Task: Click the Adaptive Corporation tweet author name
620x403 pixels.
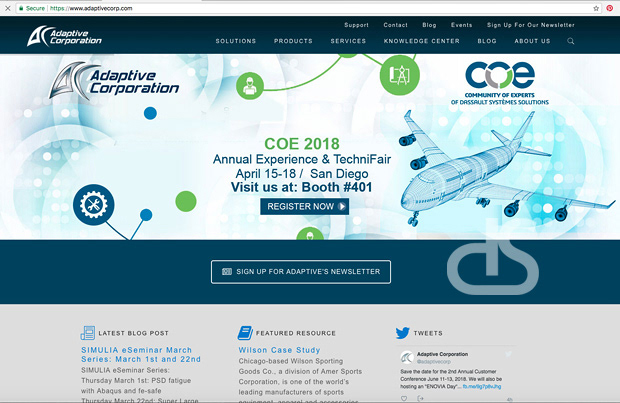Action: [x=442, y=354]
